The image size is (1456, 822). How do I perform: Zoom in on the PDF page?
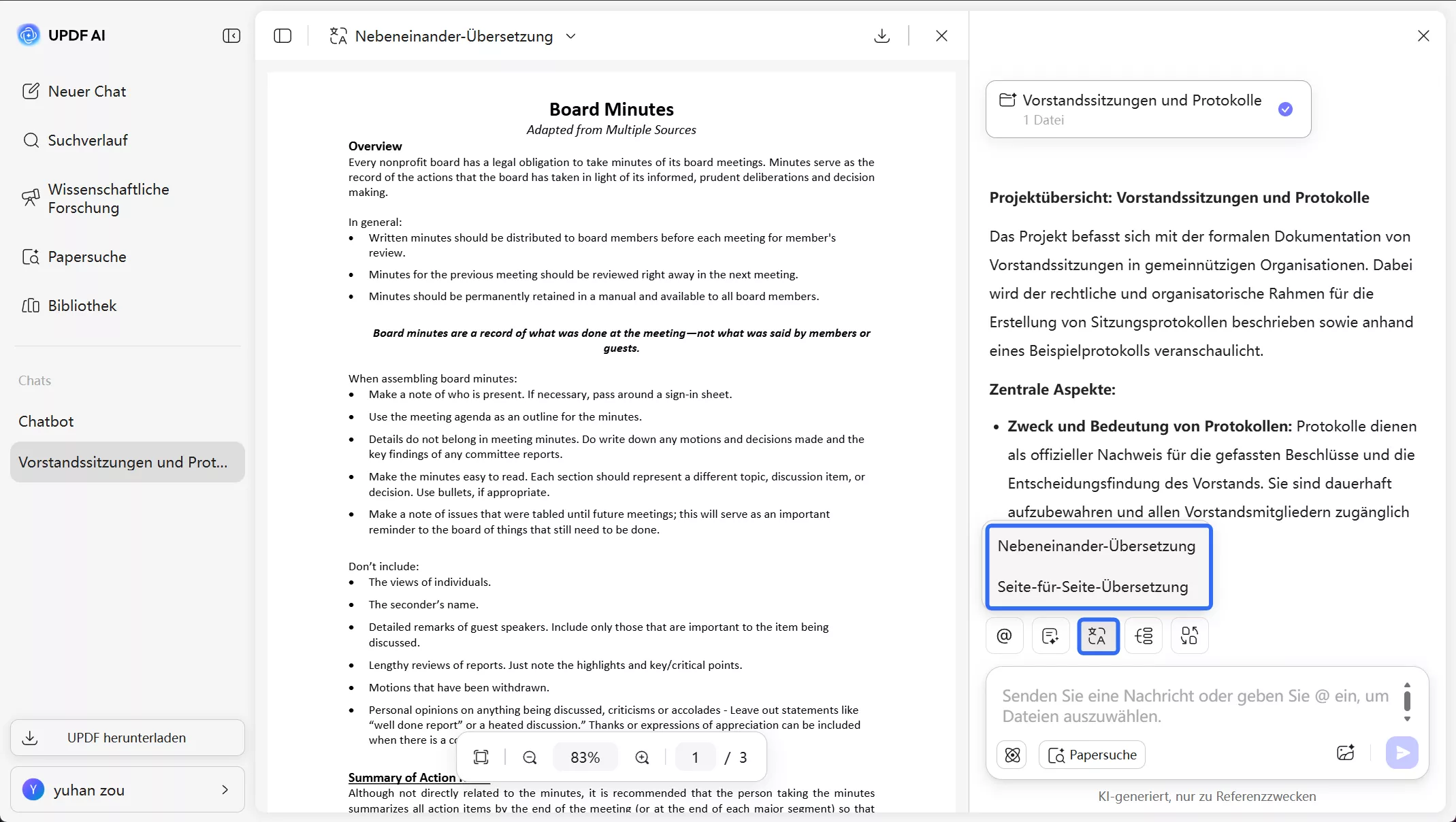[x=642, y=757]
